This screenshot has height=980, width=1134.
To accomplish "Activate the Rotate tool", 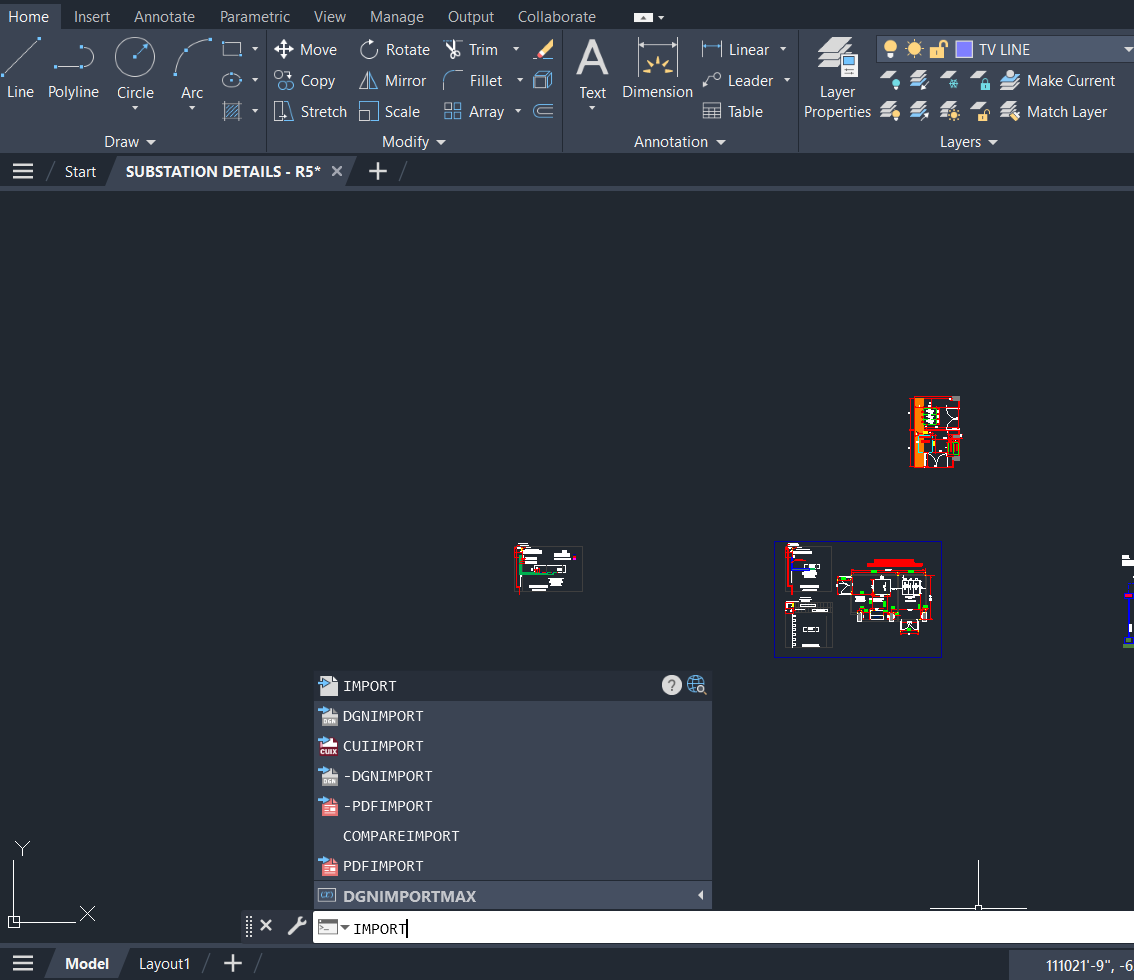I will click(x=394, y=49).
